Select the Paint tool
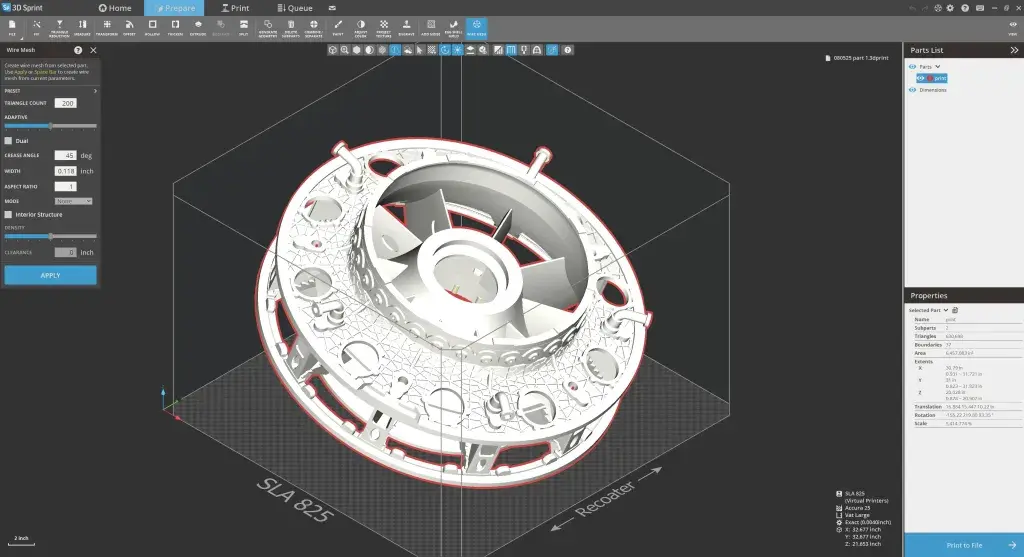The width and height of the screenshot is (1024, 557). 338,27
